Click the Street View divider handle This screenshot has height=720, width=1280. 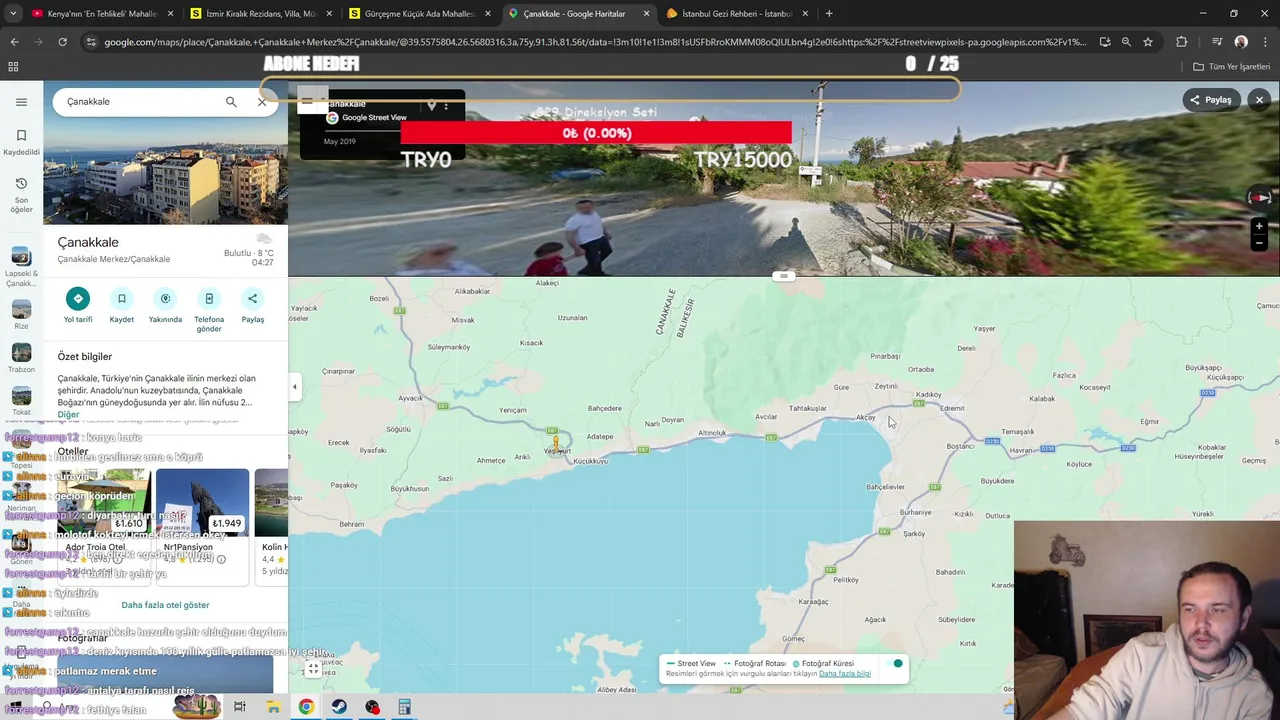coord(784,276)
